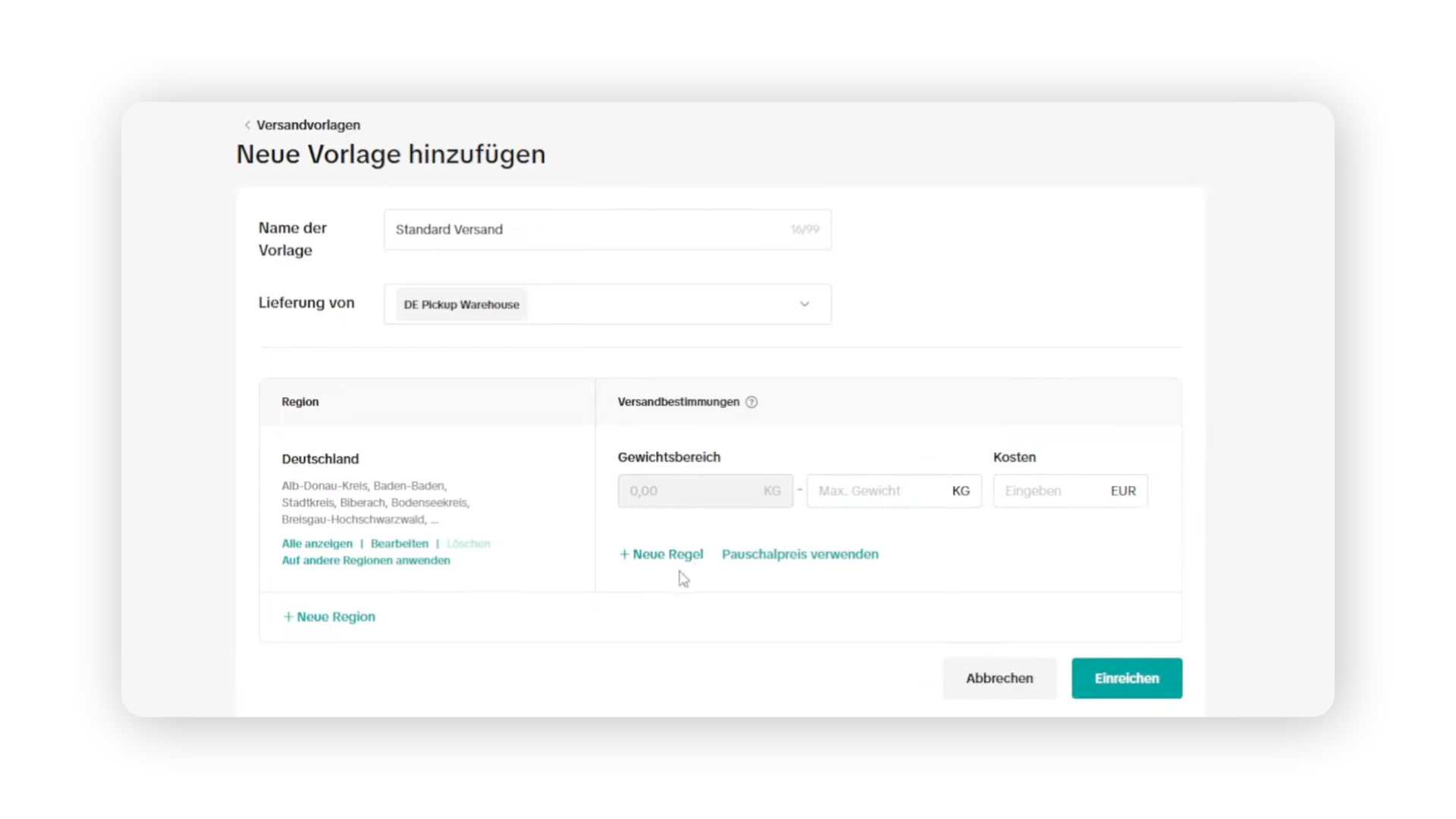Click the plus icon of Neue Region
The height and width of the screenshot is (819, 1456).
click(x=288, y=617)
